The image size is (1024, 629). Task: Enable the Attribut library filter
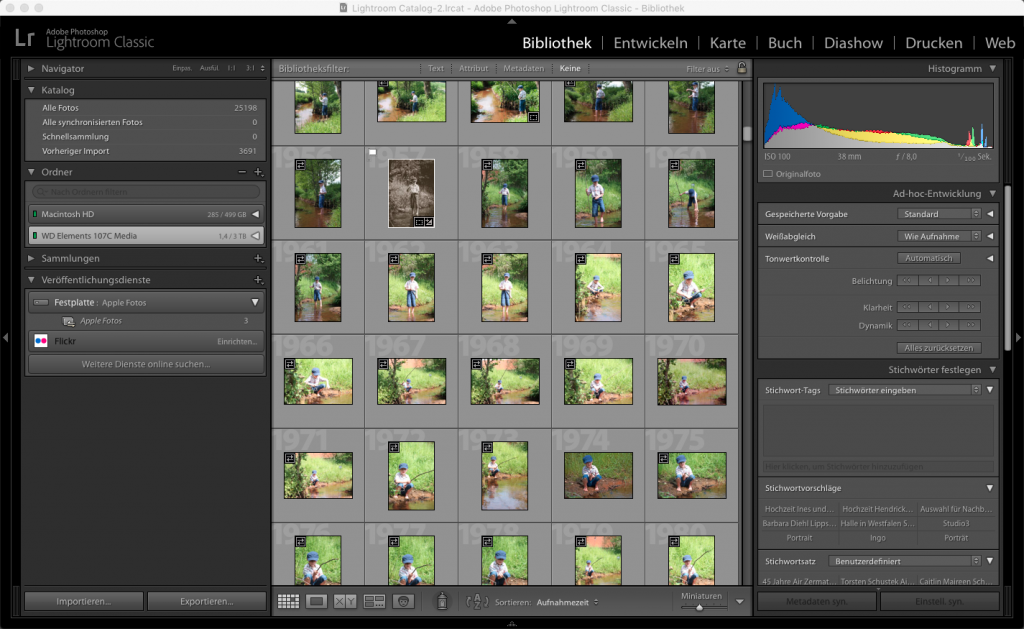click(473, 68)
